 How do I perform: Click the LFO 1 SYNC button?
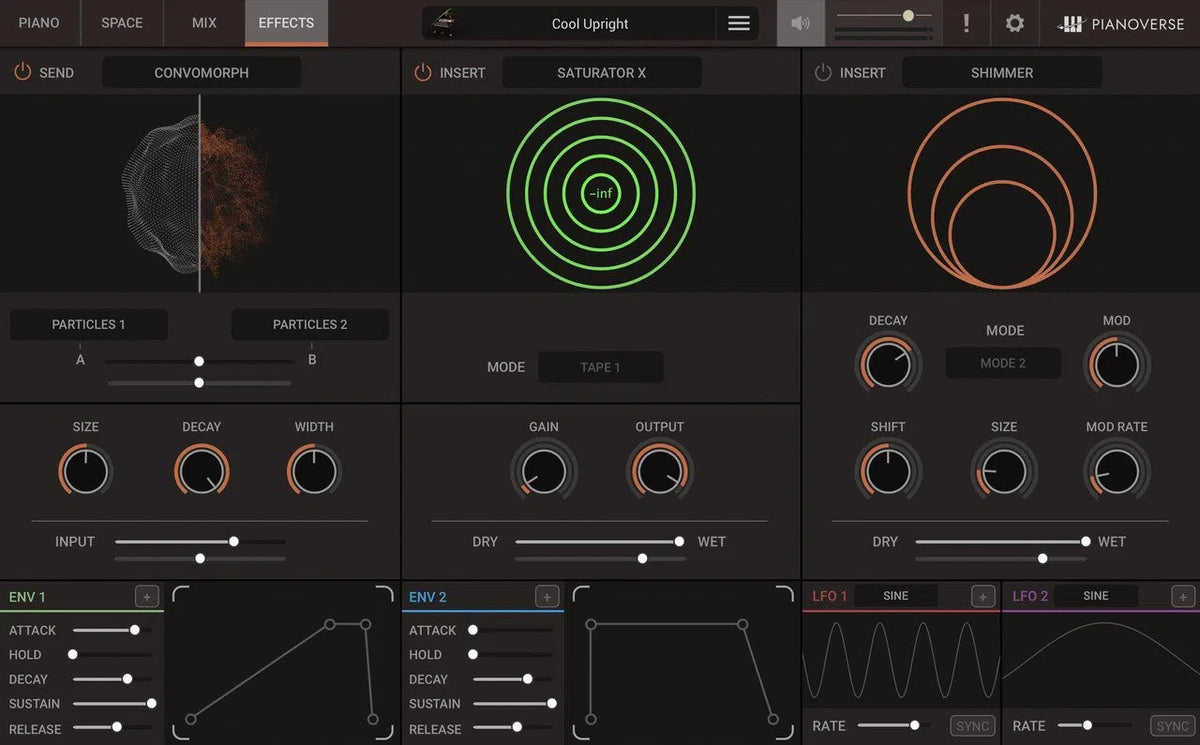coord(972,726)
